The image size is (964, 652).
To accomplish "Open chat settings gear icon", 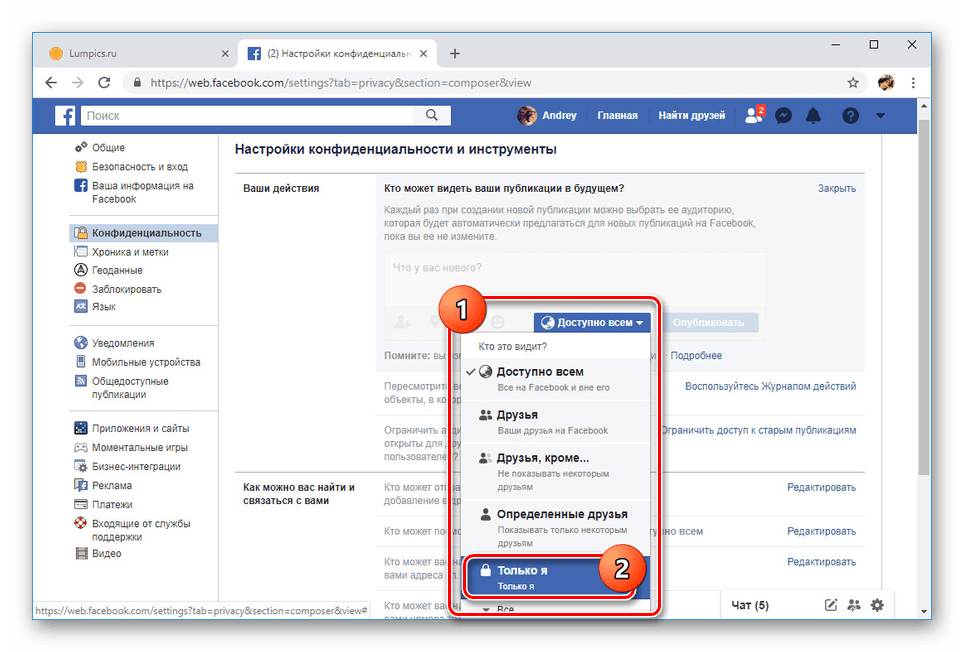I will pyautogui.click(x=877, y=605).
